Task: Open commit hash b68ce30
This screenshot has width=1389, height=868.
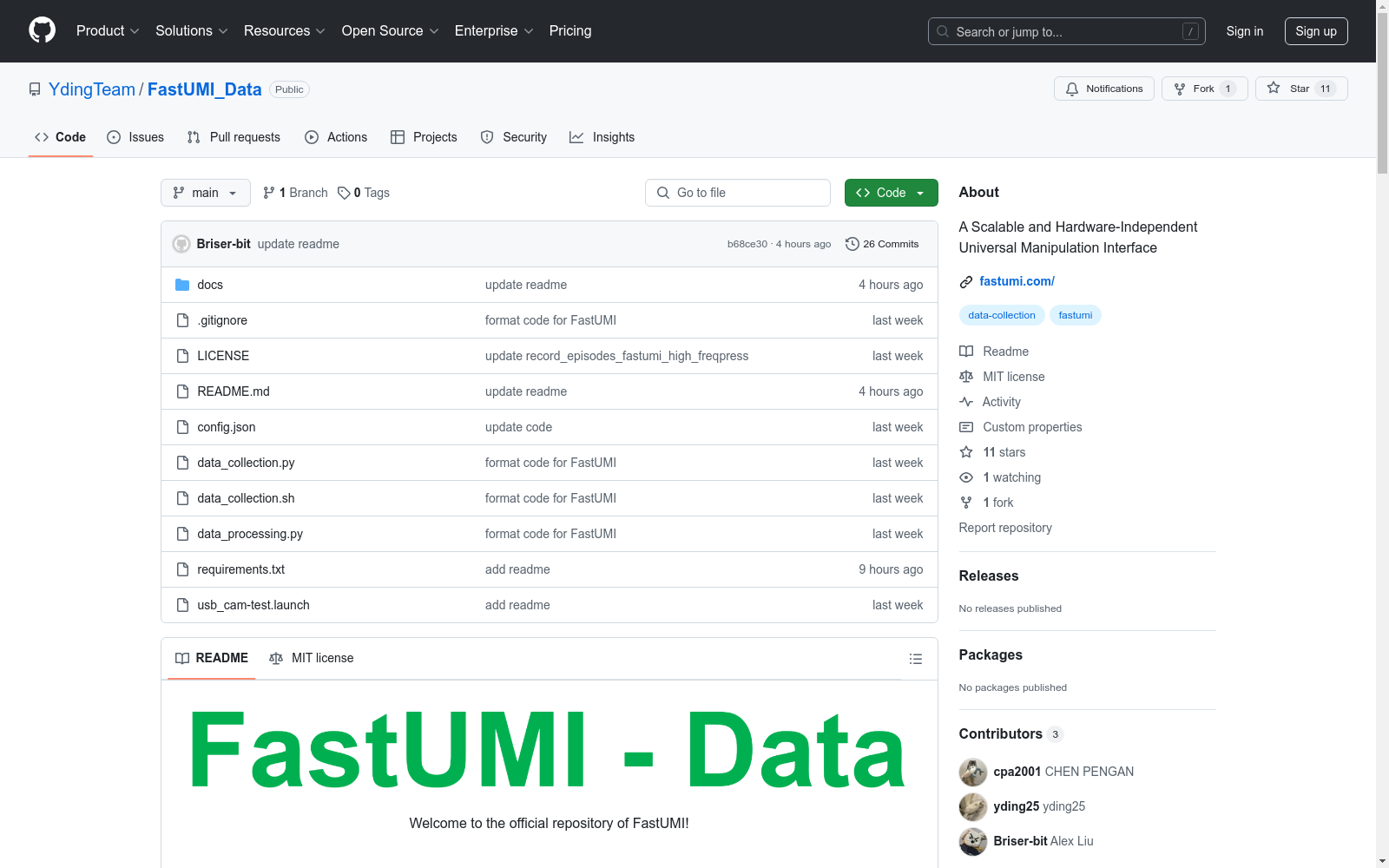Action: click(x=747, y=244)
